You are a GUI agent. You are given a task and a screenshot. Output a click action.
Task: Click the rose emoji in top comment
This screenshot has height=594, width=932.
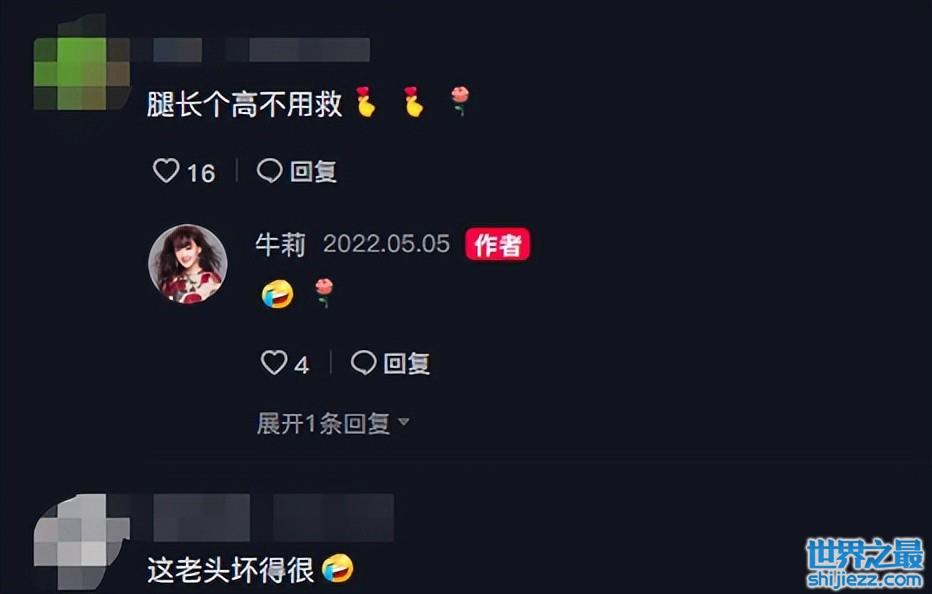460,101
